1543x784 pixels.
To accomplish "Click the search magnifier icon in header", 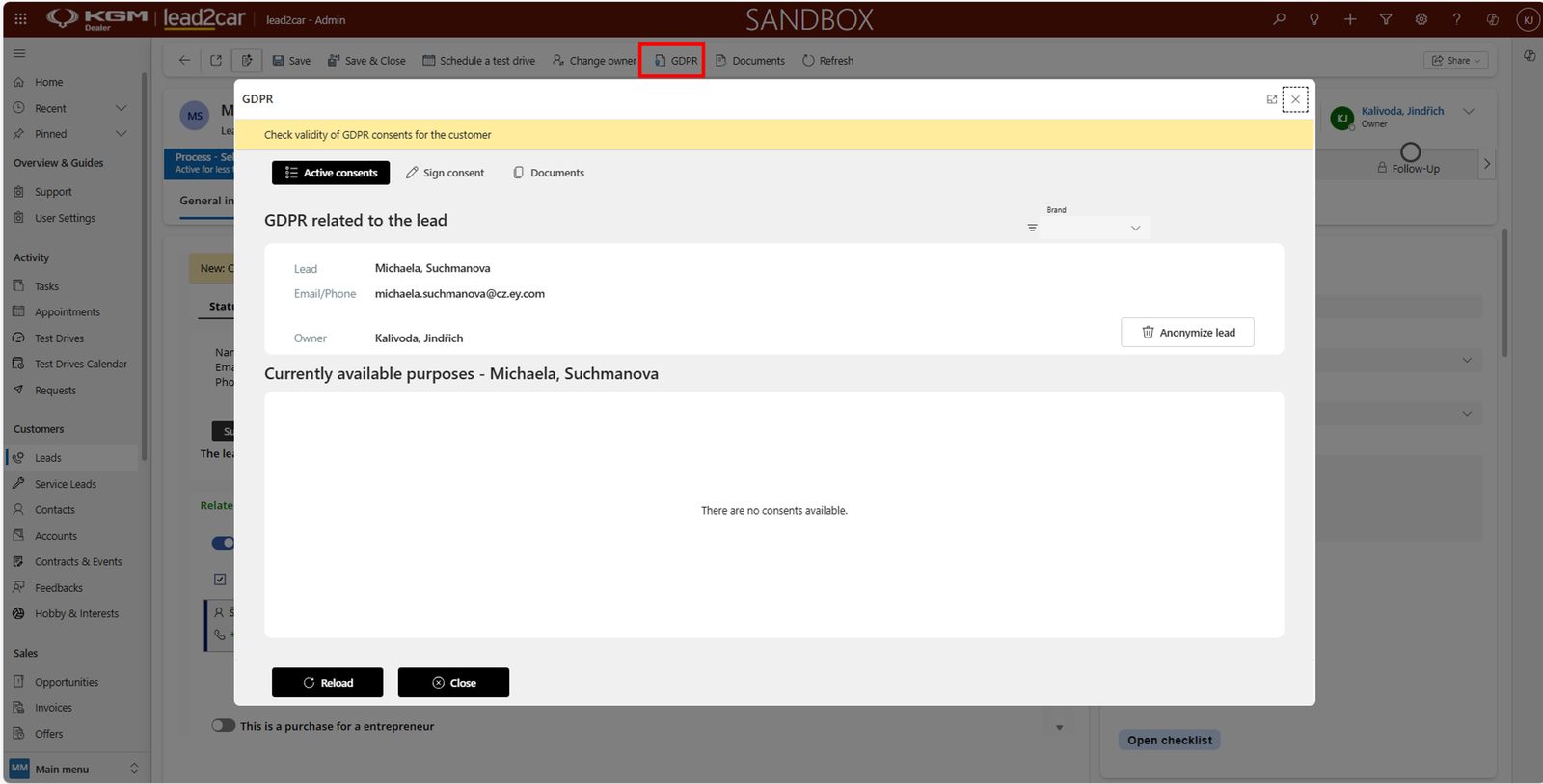I will (1279, 19).
